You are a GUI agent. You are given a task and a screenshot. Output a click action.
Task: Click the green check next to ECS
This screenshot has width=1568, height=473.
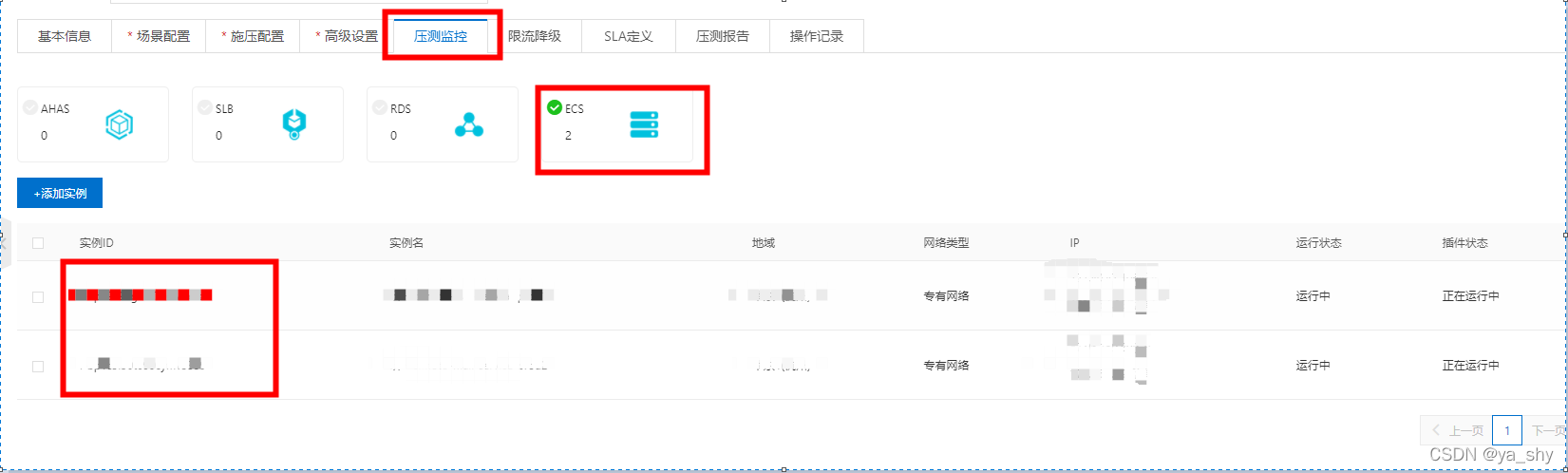tap(555, 107)
